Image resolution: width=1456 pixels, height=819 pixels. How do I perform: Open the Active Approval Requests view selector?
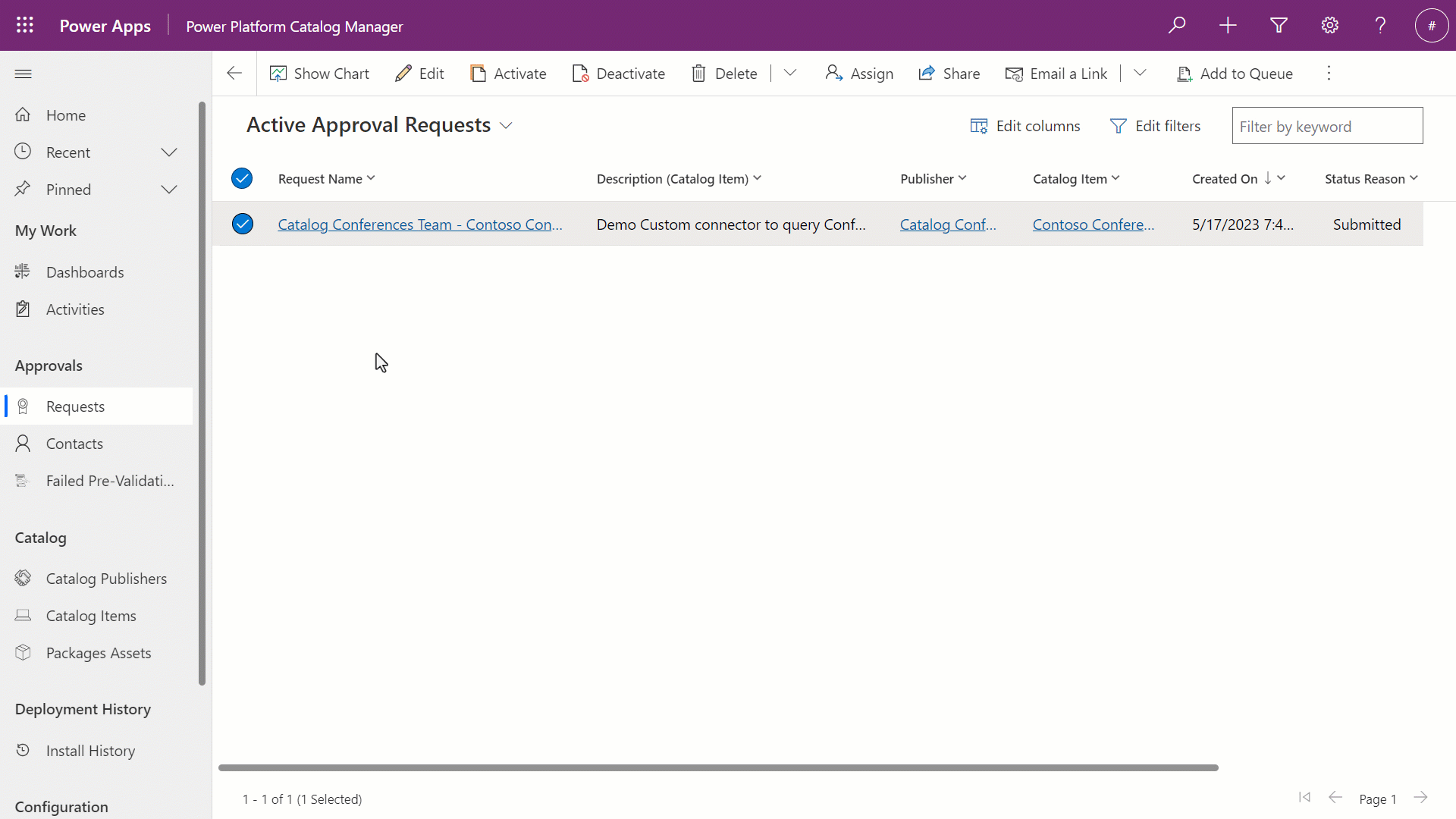pos(507,125)
